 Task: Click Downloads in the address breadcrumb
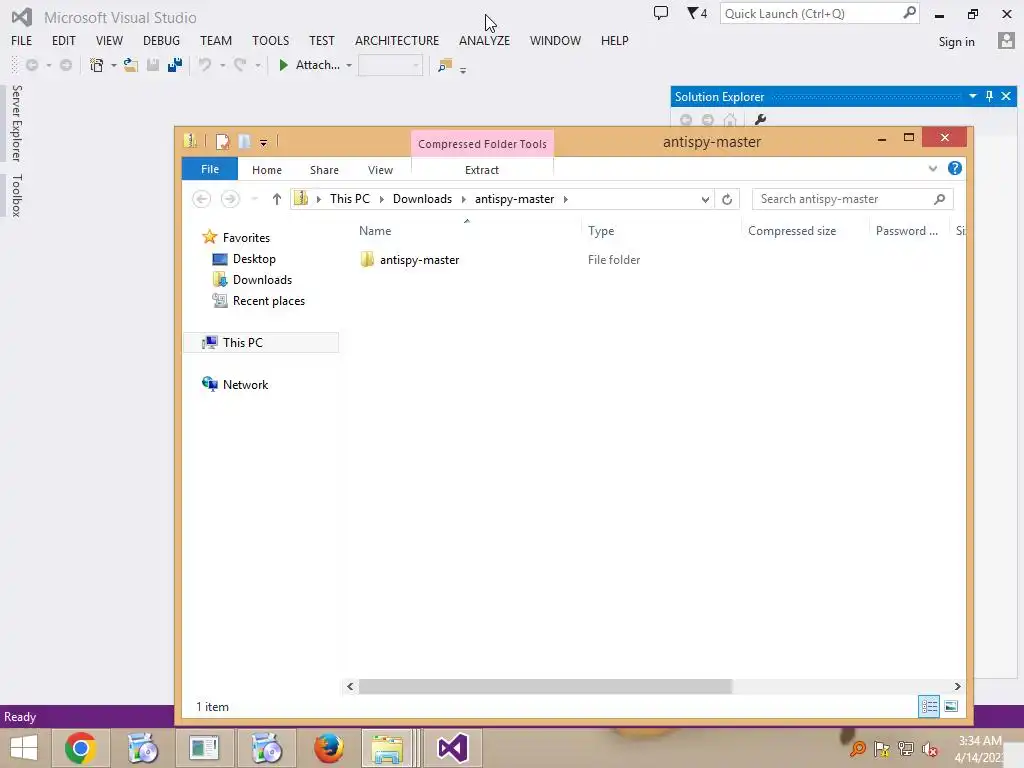point(422,199)
